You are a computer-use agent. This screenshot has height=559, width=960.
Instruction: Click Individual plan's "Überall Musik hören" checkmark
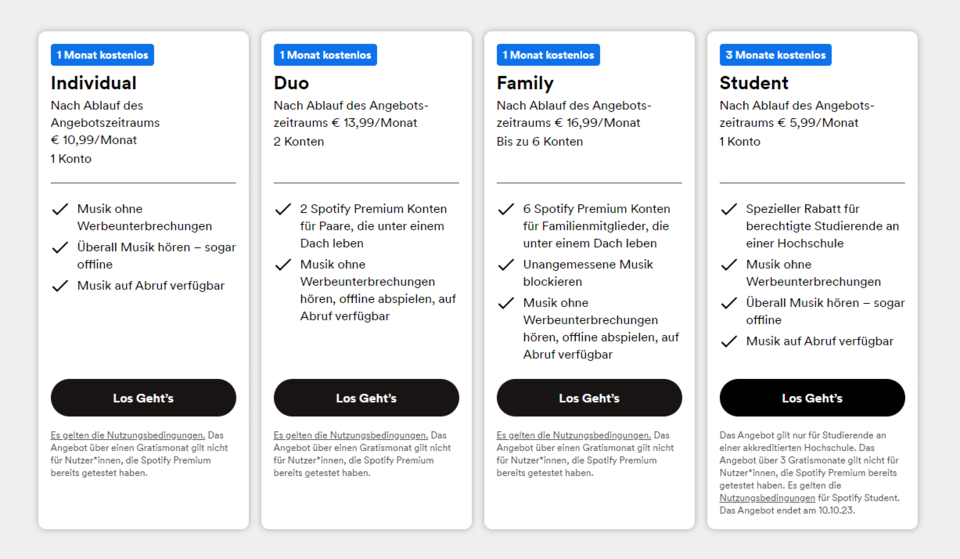(60, 247)
